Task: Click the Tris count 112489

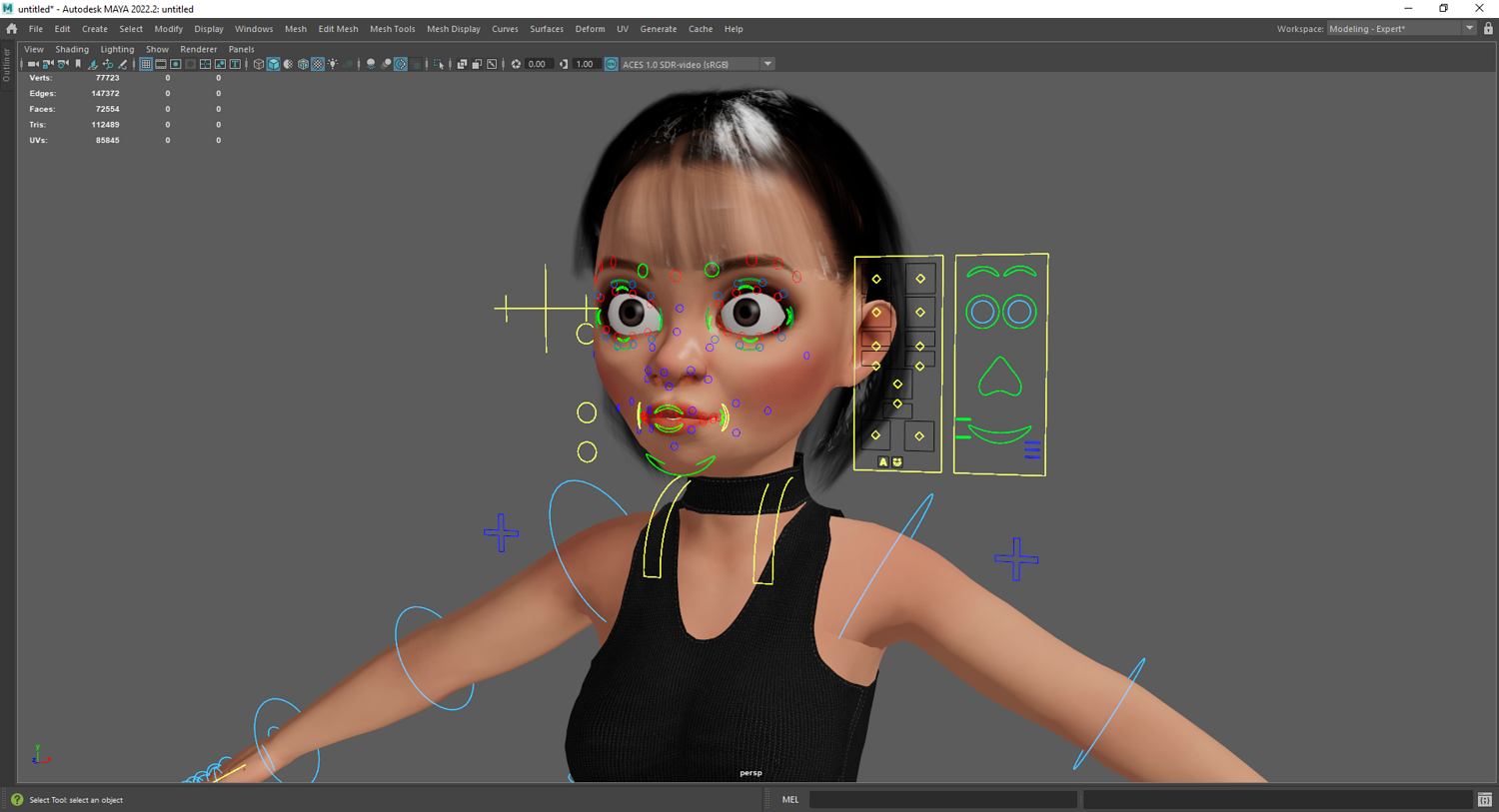Action: click(105, 125)
